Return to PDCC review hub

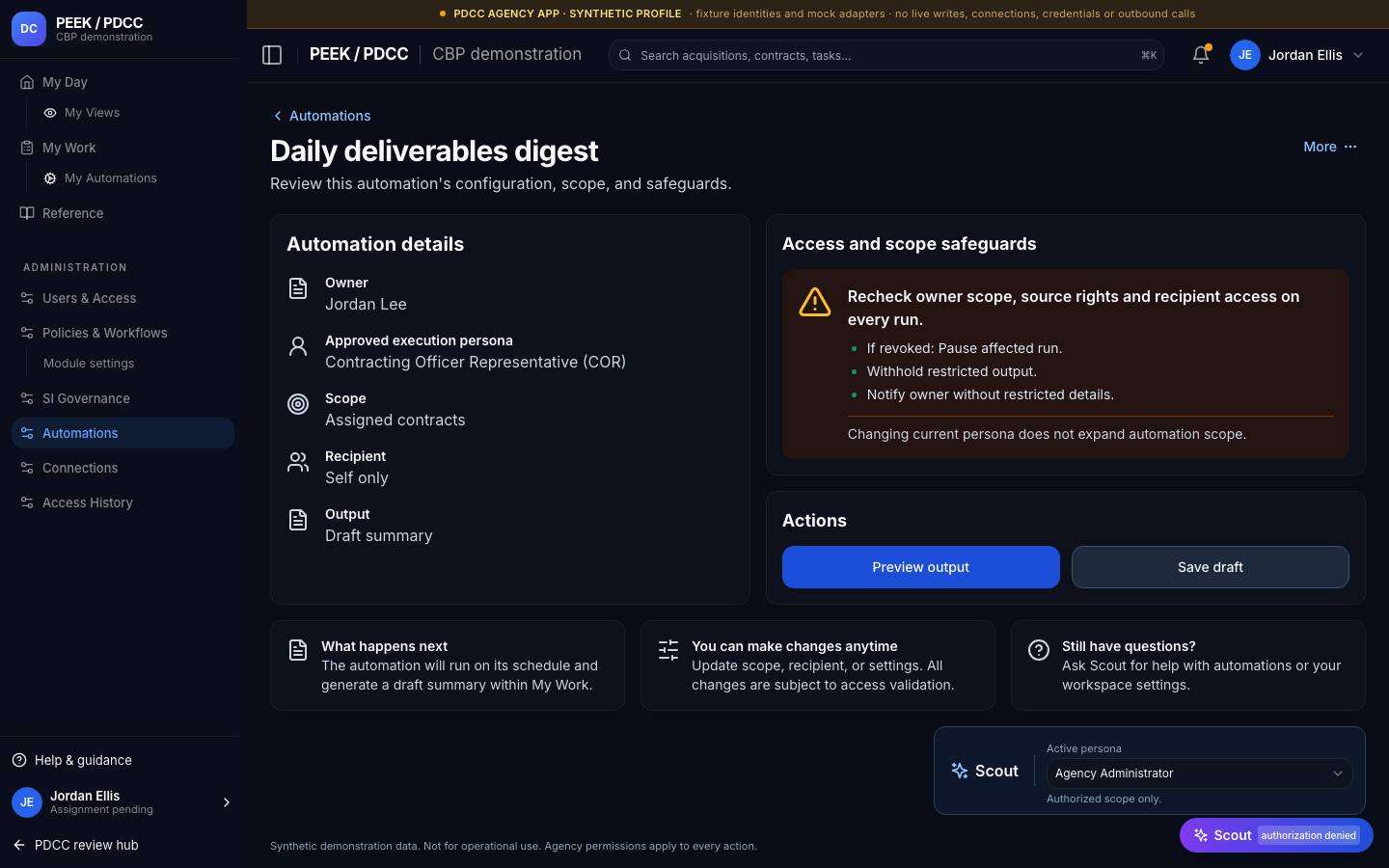(x=76, y=845)
